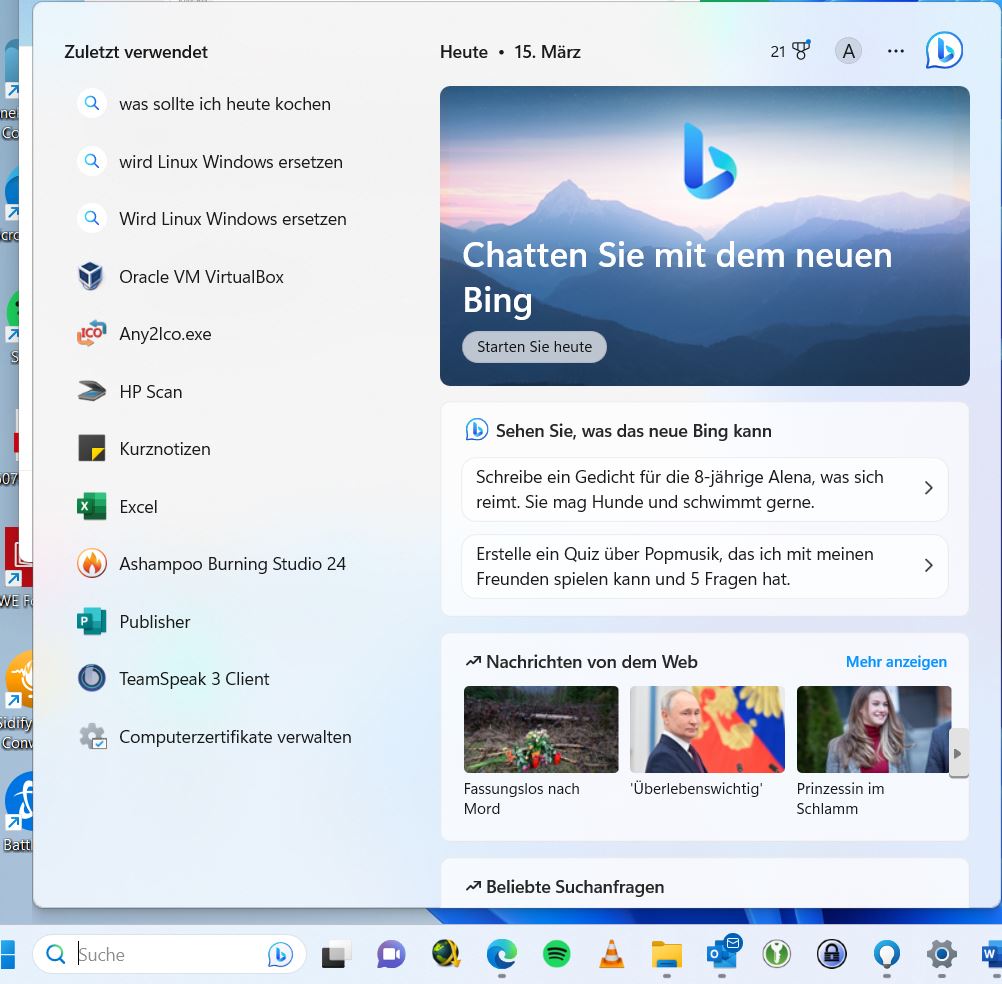Click the Start button on the taskbar
1002x984 pixels.
click(8, 955)
